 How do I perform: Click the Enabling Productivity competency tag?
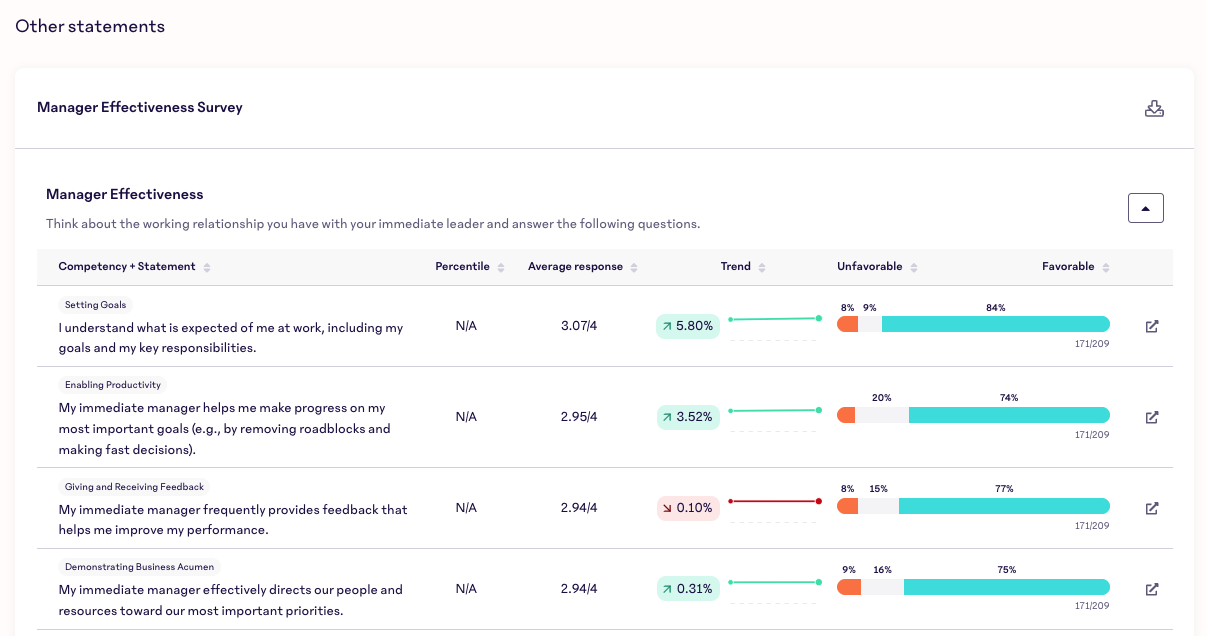(x=112, y=385)
